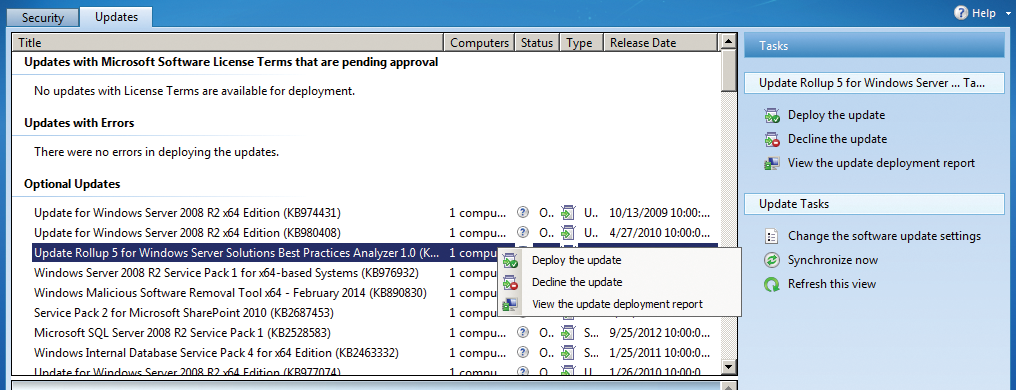The width and height of the screenshot is (1016, 390).
Task: Click release date 4/27/2010 cell
Action: point(660,233)
